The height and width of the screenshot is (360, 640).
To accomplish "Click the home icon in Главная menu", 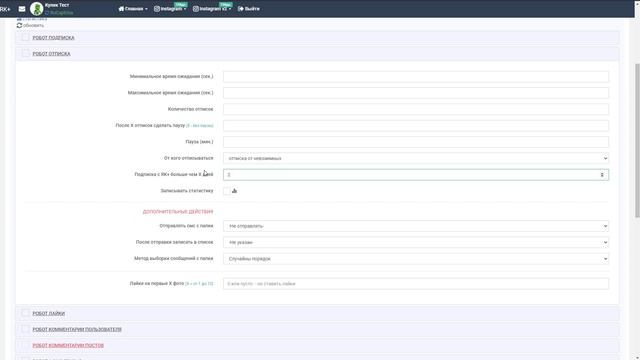I will [121, 9].
